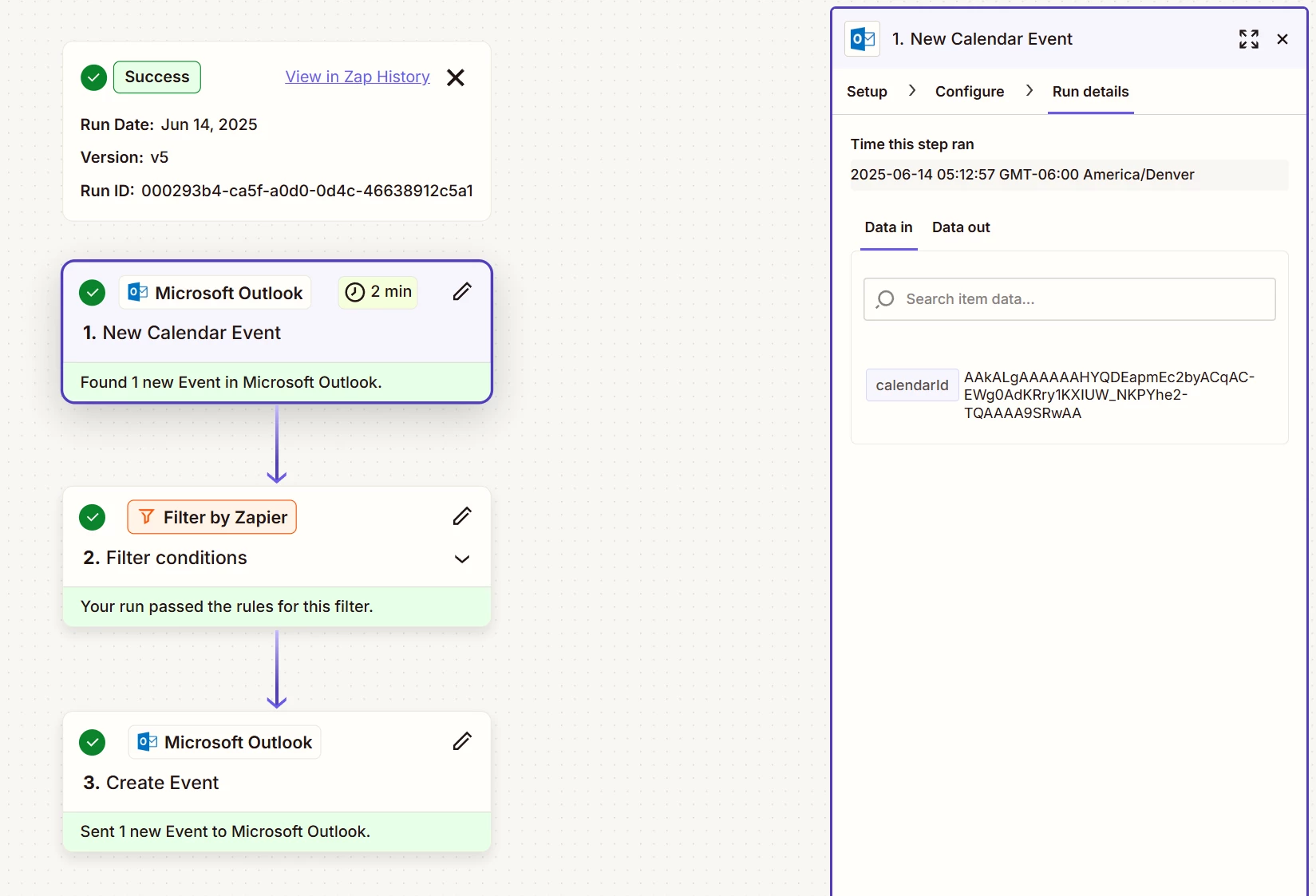This screenshot has height=896, width=1316.
Task: Click the Run Date Jun 14, 2025 text
Action: 169,124
